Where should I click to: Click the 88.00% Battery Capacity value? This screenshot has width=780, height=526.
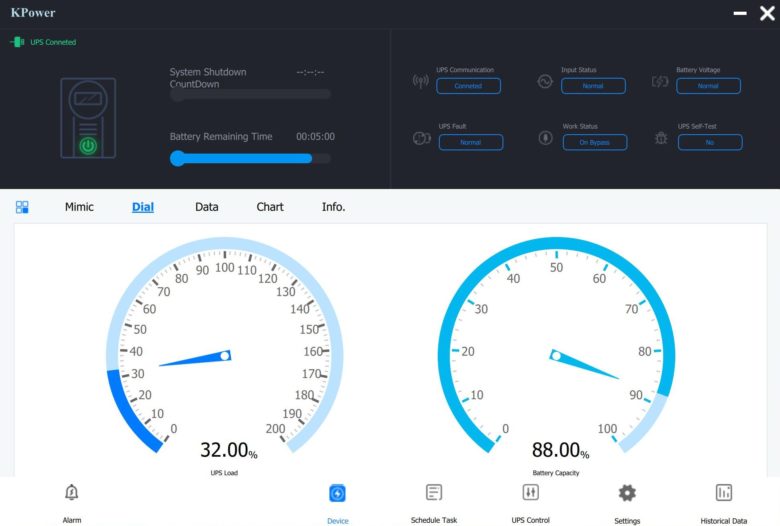click(x=560, y=450)
